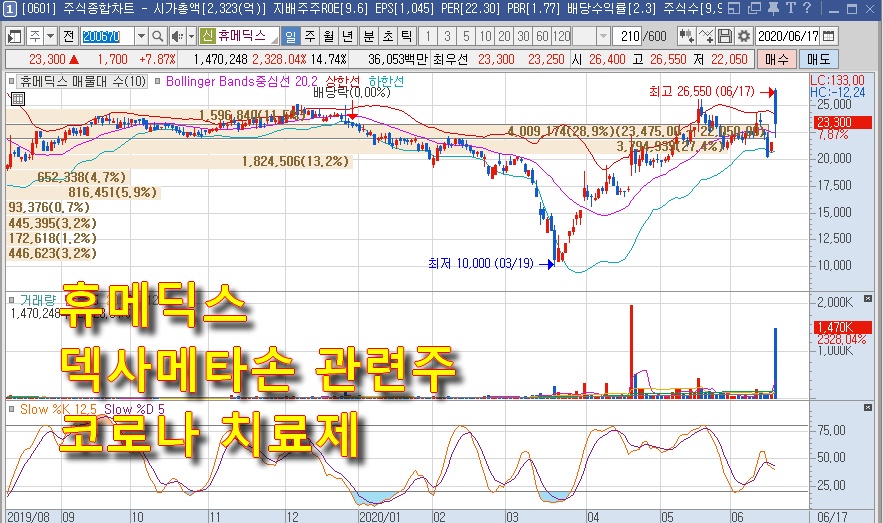Screen dimensions: 883x523
Task: Select interval 120 button
Action: 561,37
